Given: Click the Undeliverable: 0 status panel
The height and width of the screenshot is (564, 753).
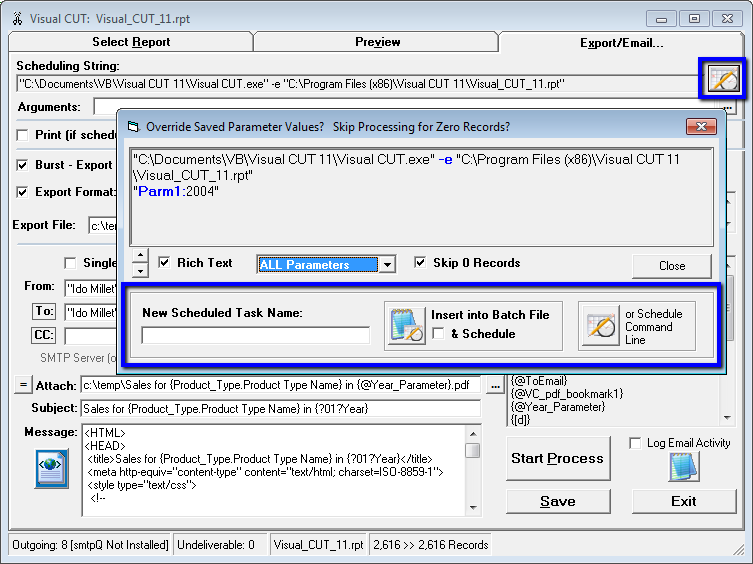Looking at the screenshot, I should pyautogui.click(x=219, y=545).
